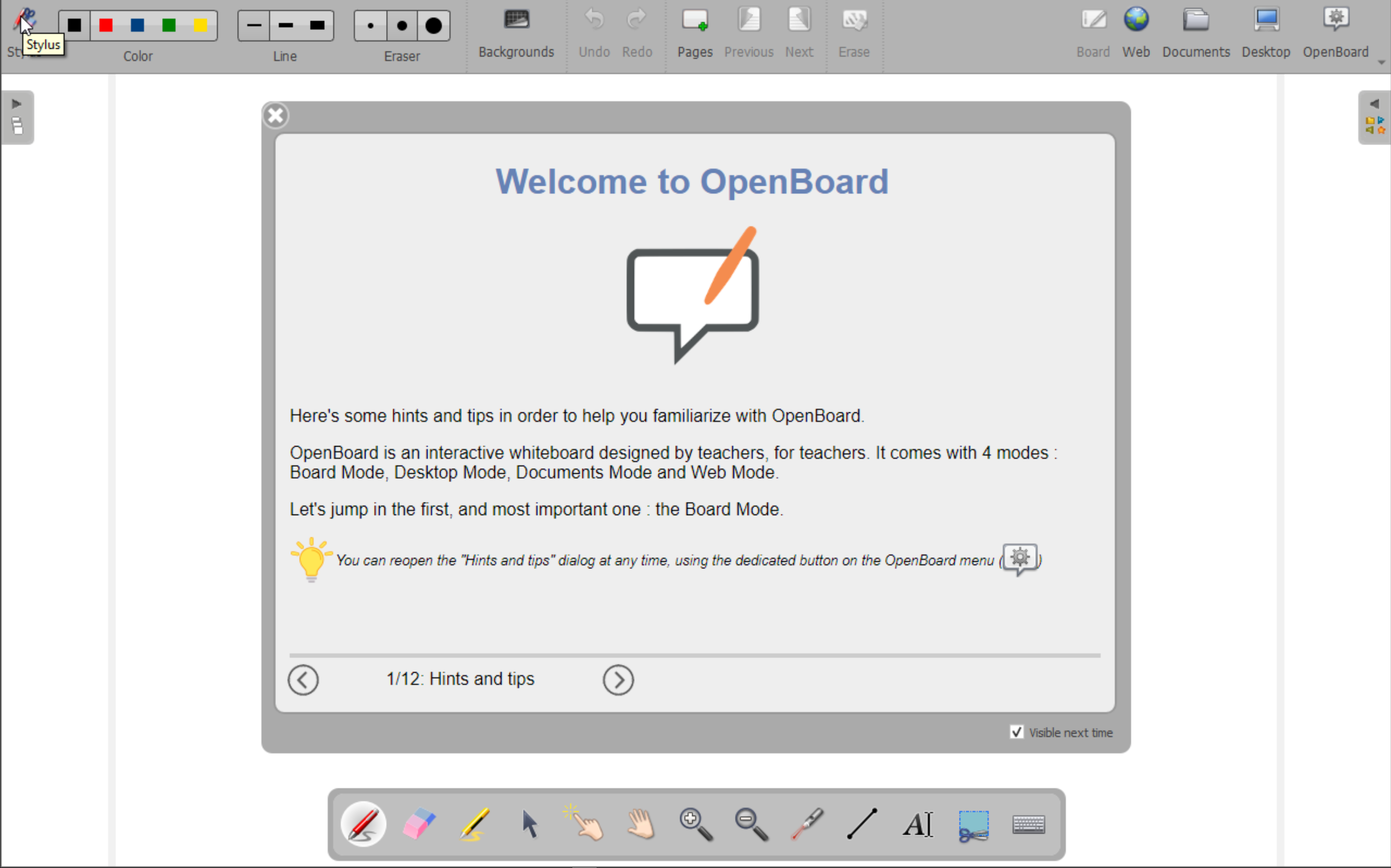Image resolution: width=1391 pixels, height=868 pixels.
Task: Choose the yellow pen color
Action: pyautogui.click(x=200, y=25)
